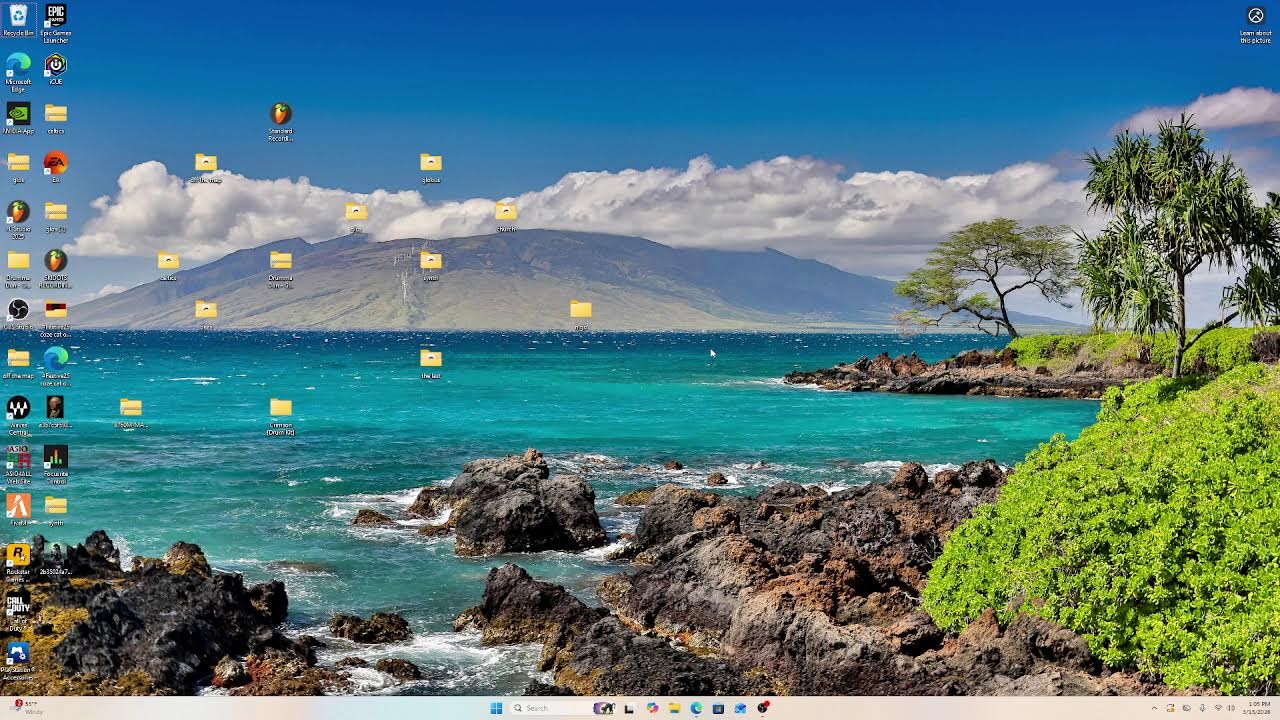The height and width of the screenshot is (720, 1280).
Task: Select the Festive25 Edge shortcut
Action: click(x=56, y=366)
